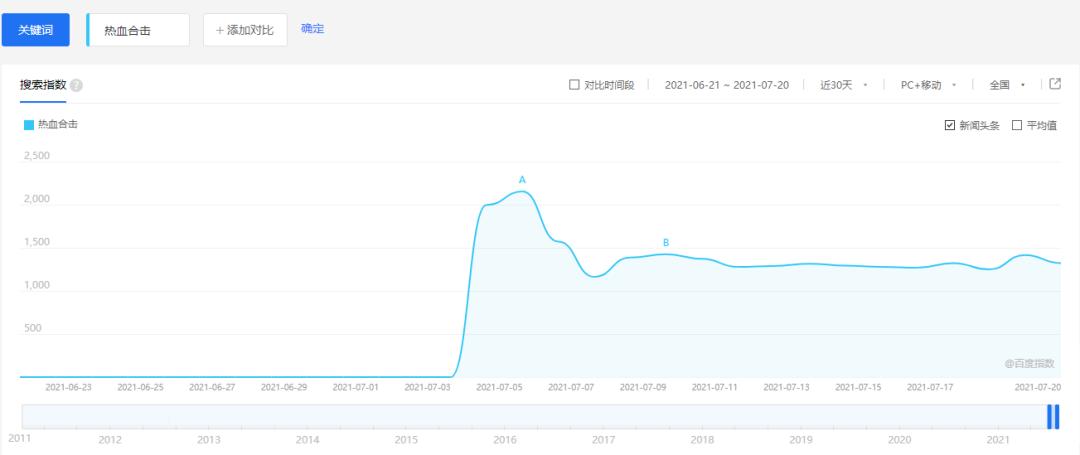1080x455 pixels.
Task: Enable the 平均值 checkbox
Action: pyautogui.click(x=1017, y=125)
